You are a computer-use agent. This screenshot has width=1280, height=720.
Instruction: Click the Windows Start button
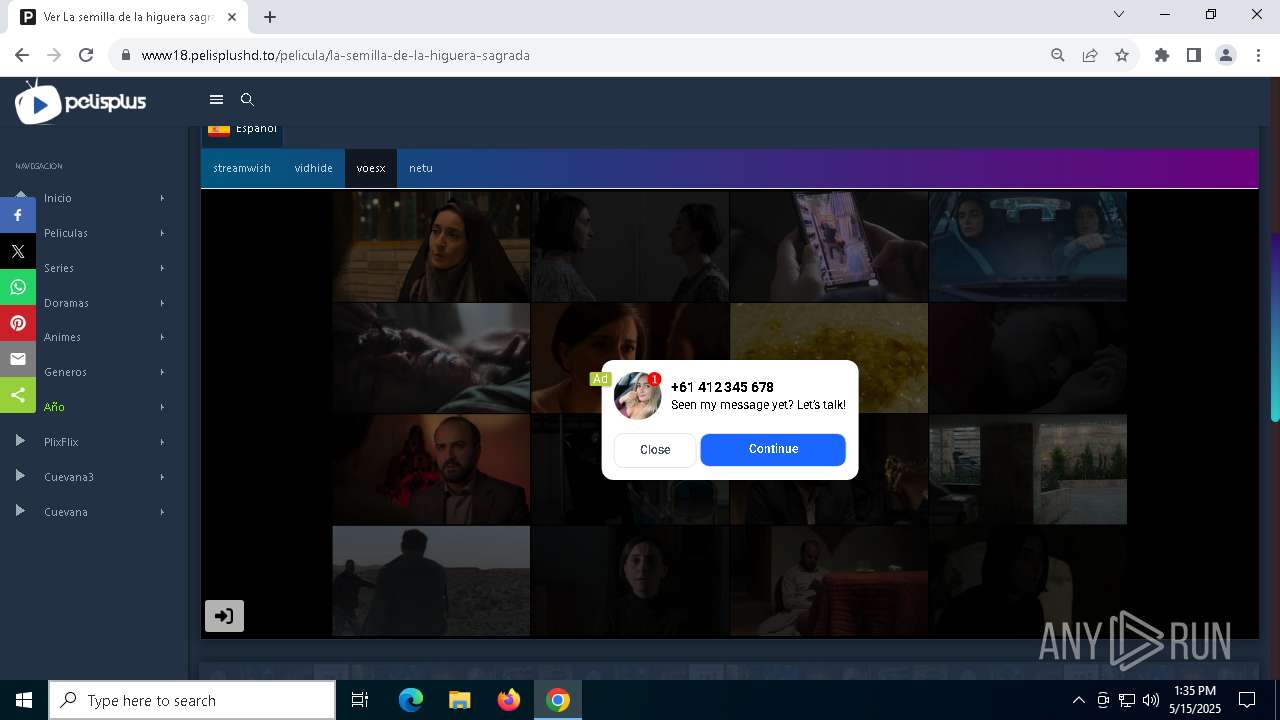point(24,700)
